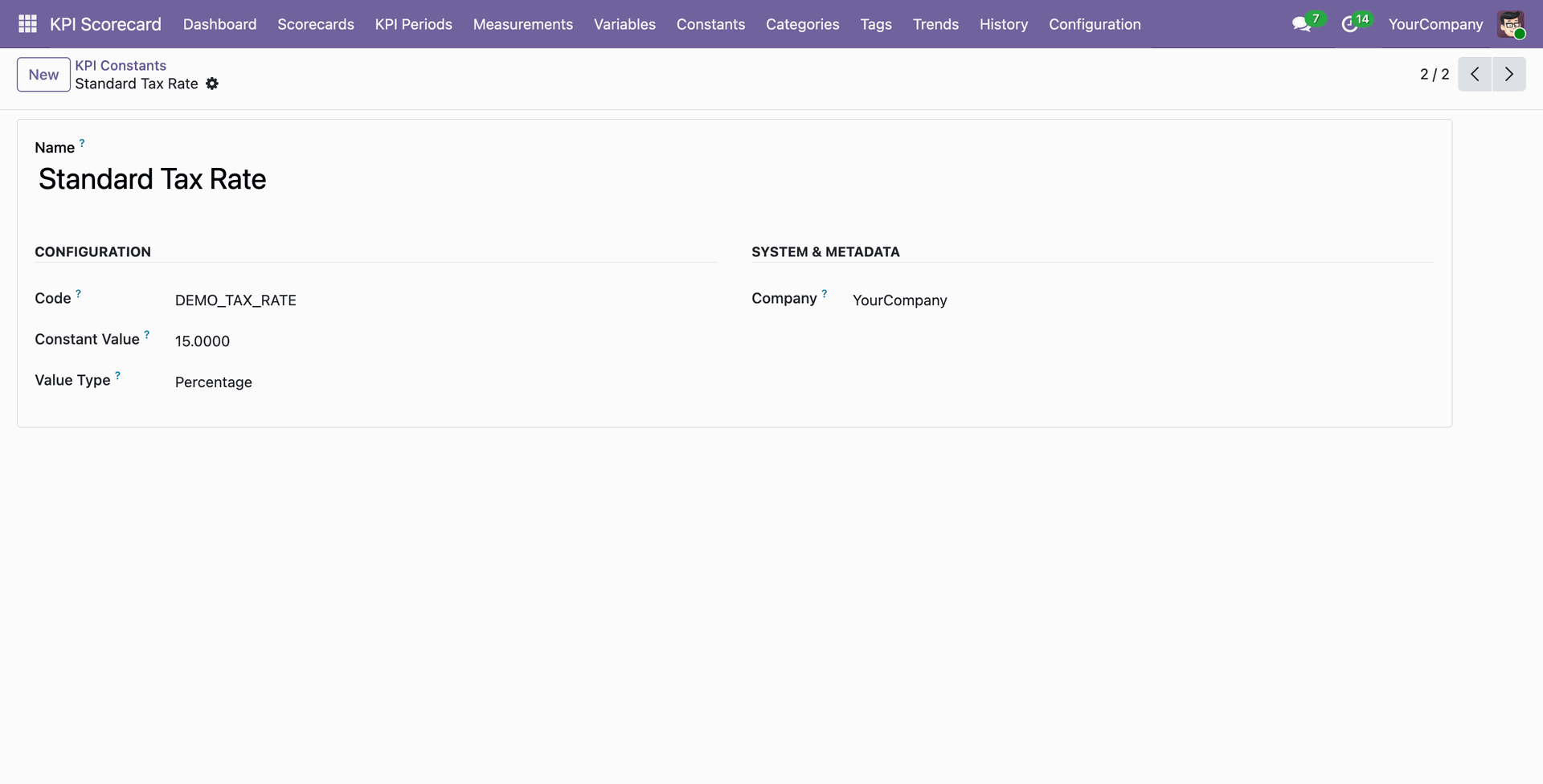Open the Measurements menu
The image size is (1543, 784).
coord(523,24)
